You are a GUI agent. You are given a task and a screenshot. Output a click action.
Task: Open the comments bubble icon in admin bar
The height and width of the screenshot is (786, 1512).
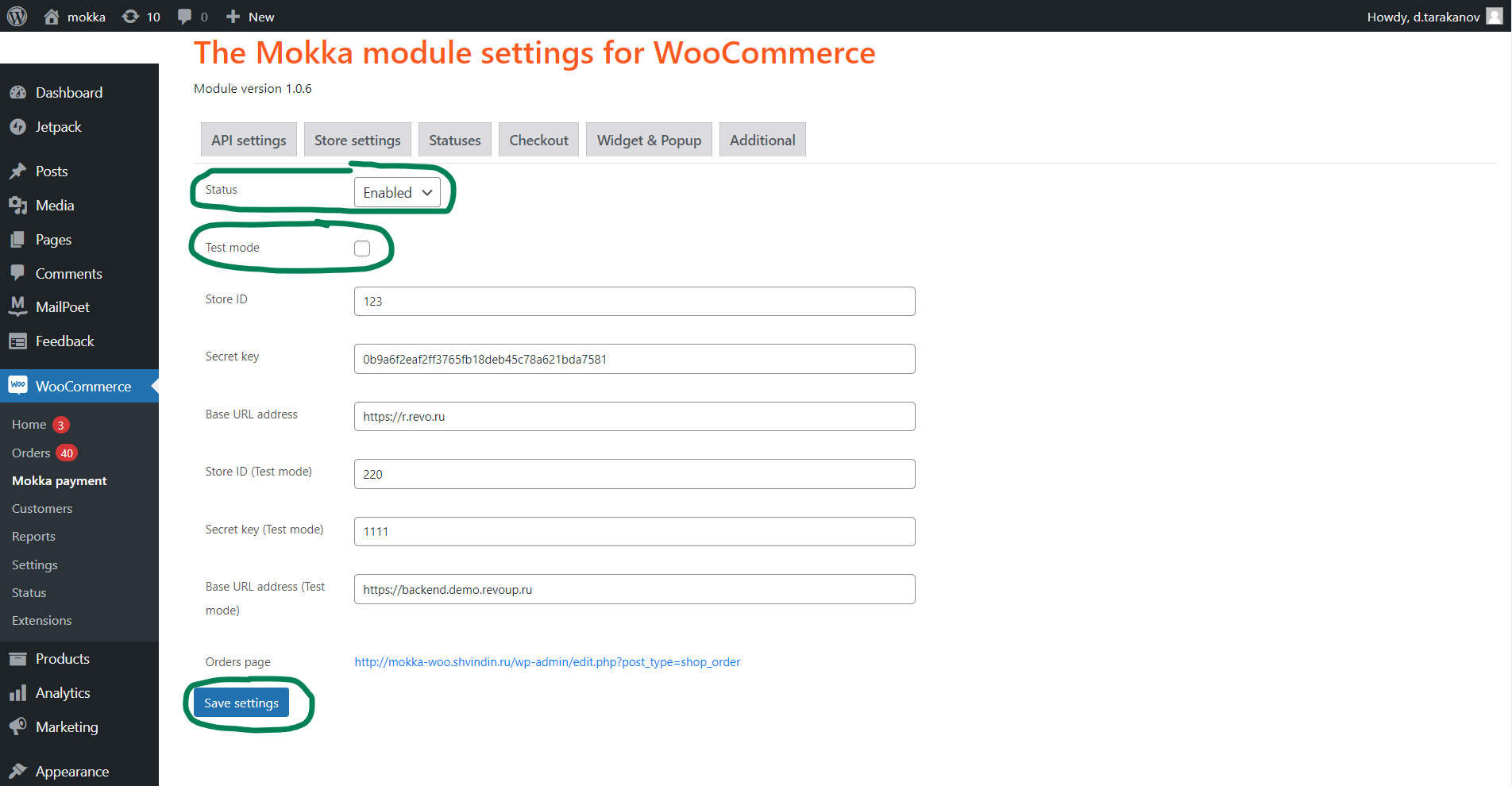click(184, 17)
